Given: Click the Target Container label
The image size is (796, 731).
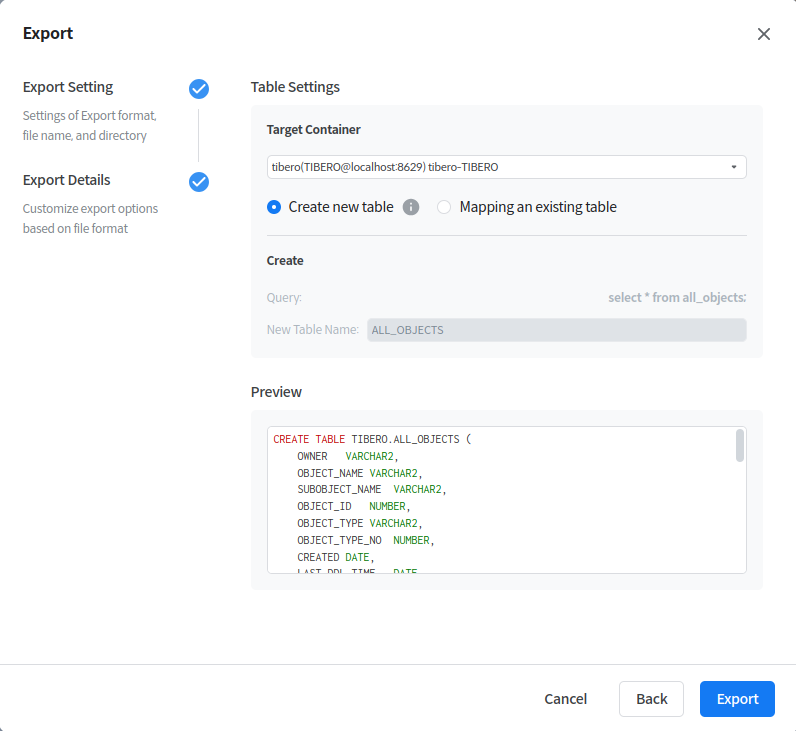Looking at the screenshot, I should (x=314, y=130).
